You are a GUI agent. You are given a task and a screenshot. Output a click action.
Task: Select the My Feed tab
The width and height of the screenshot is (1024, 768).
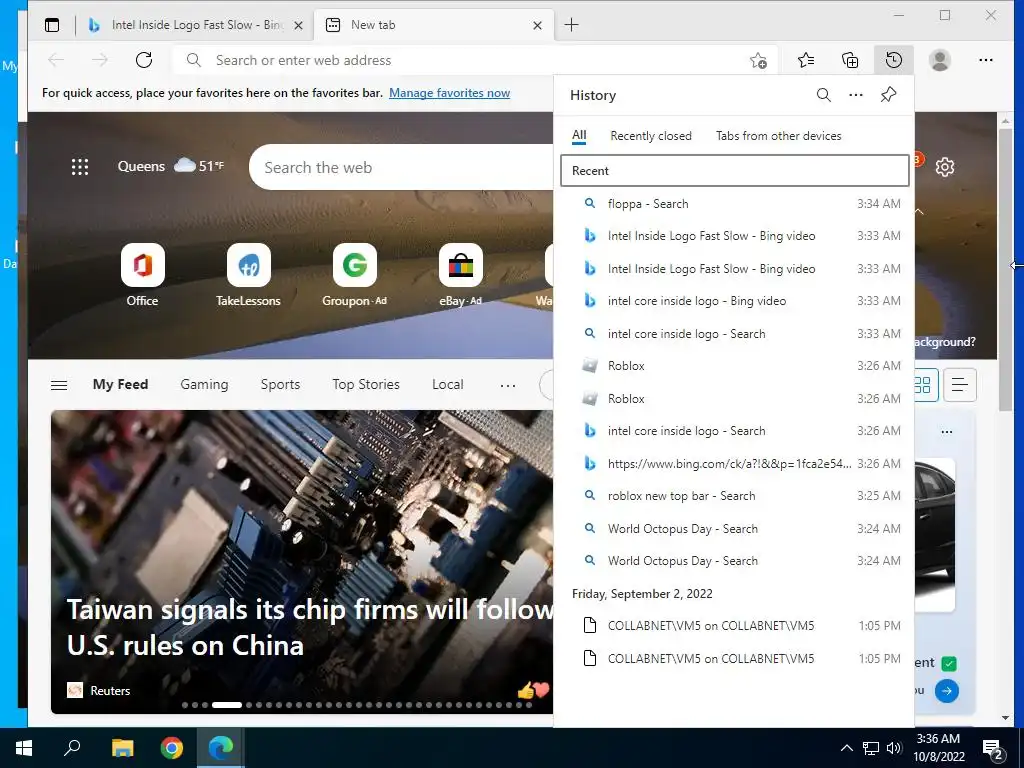tap(120, 384)
